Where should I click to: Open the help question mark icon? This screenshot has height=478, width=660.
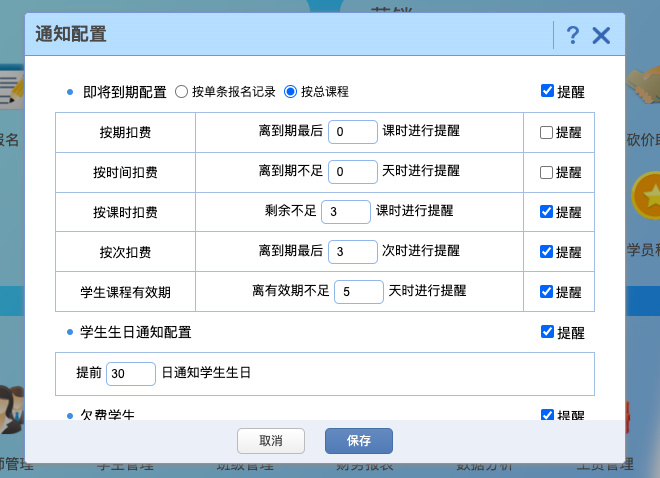(572, 35)
